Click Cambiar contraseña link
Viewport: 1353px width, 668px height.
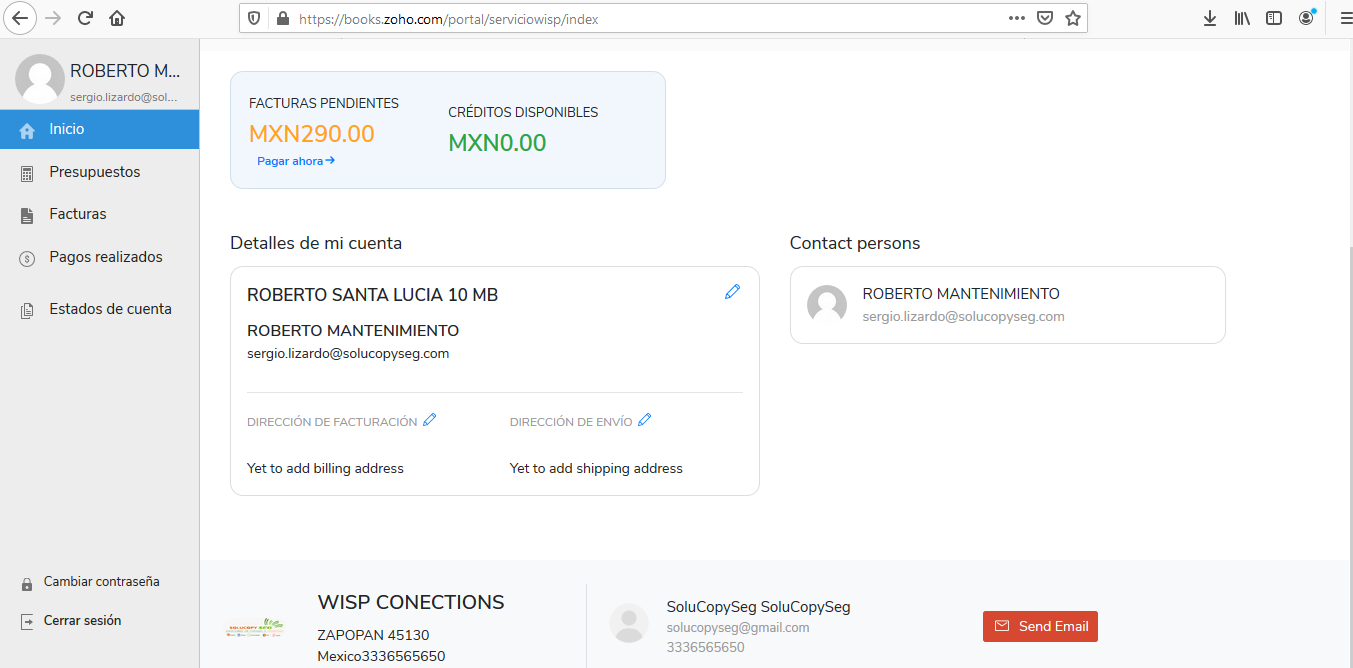click(x=101, y=582)
